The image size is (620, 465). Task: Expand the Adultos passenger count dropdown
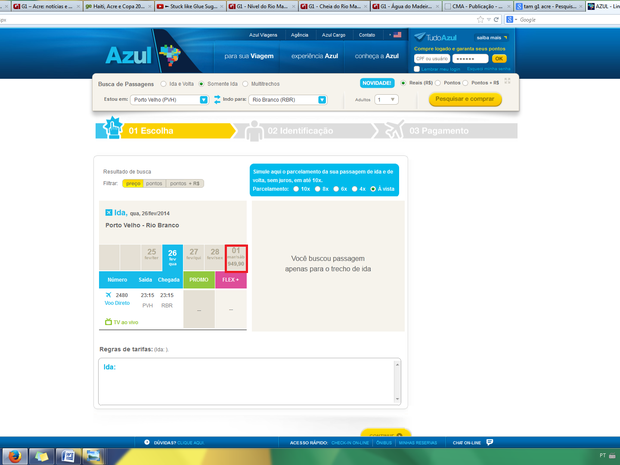point(393,100)
